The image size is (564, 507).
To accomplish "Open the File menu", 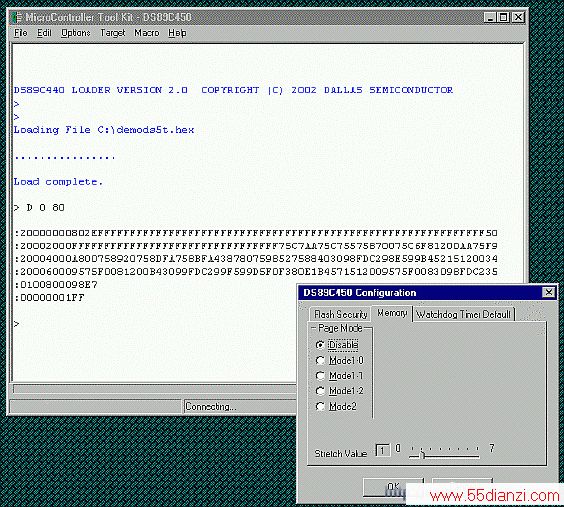I will point(21,33).
